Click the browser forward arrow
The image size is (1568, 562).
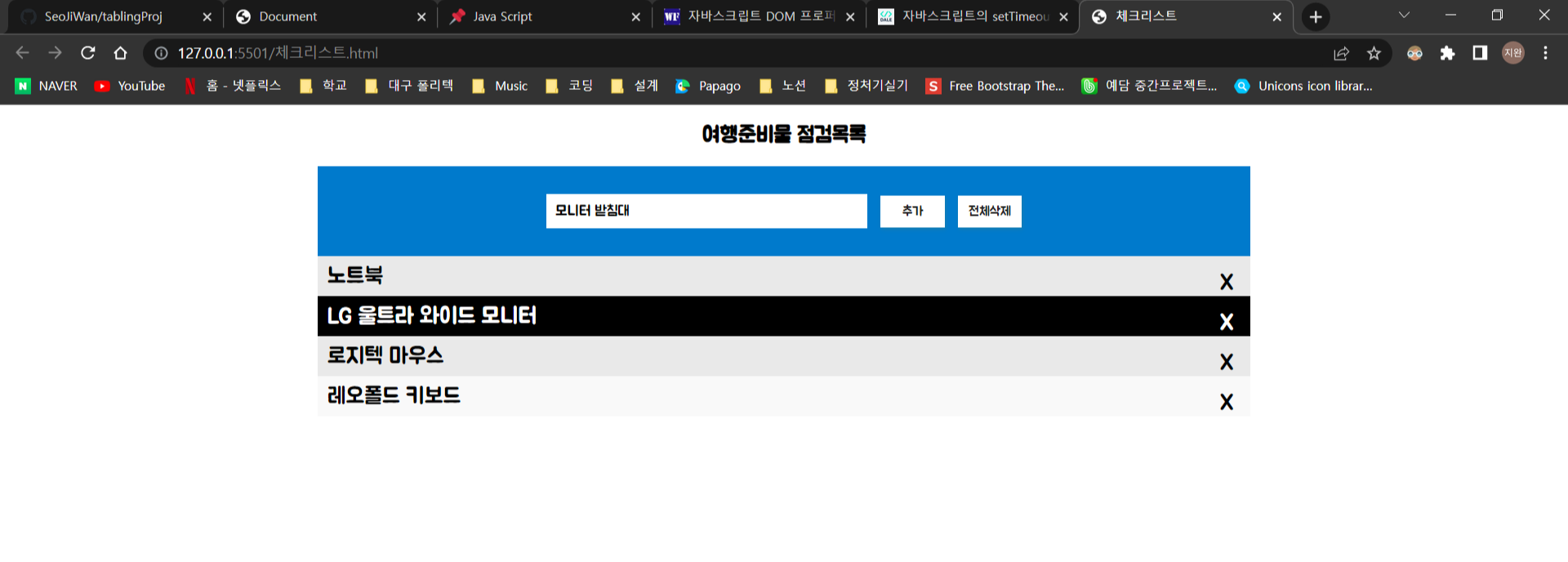click(55, 53)
